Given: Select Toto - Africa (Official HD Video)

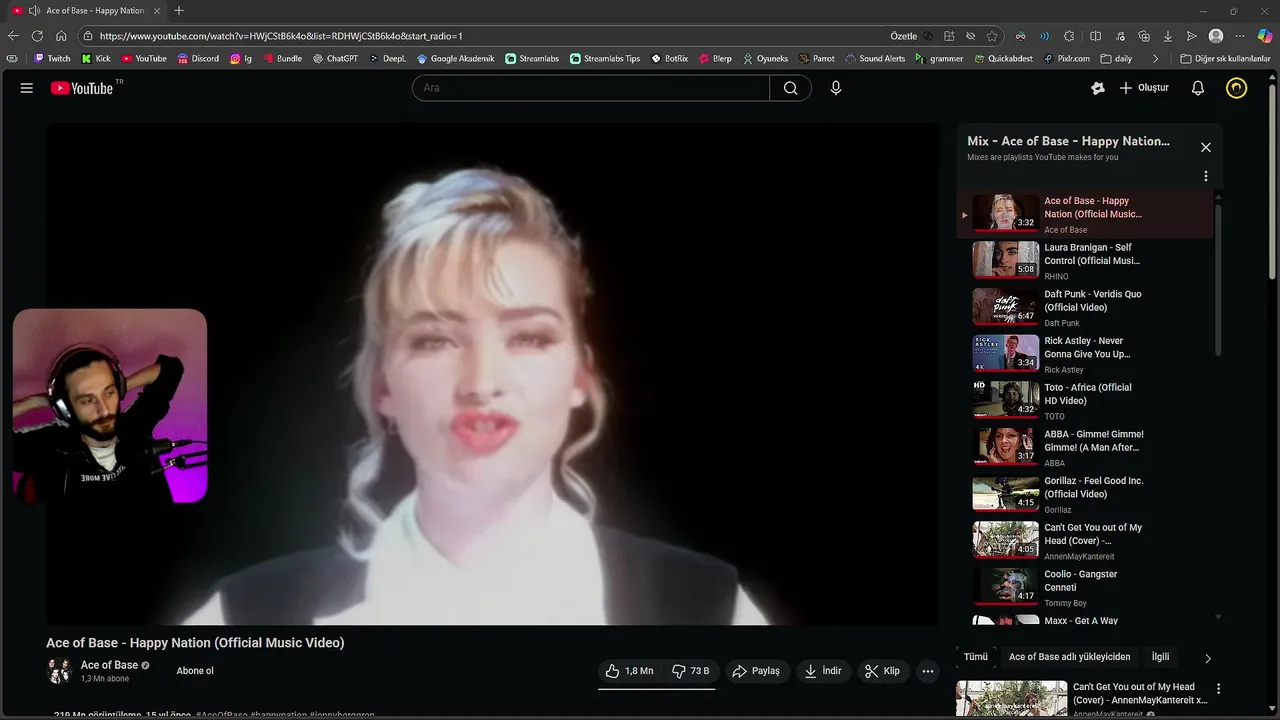Looking at the screenshot, I should coord(1085,401).
